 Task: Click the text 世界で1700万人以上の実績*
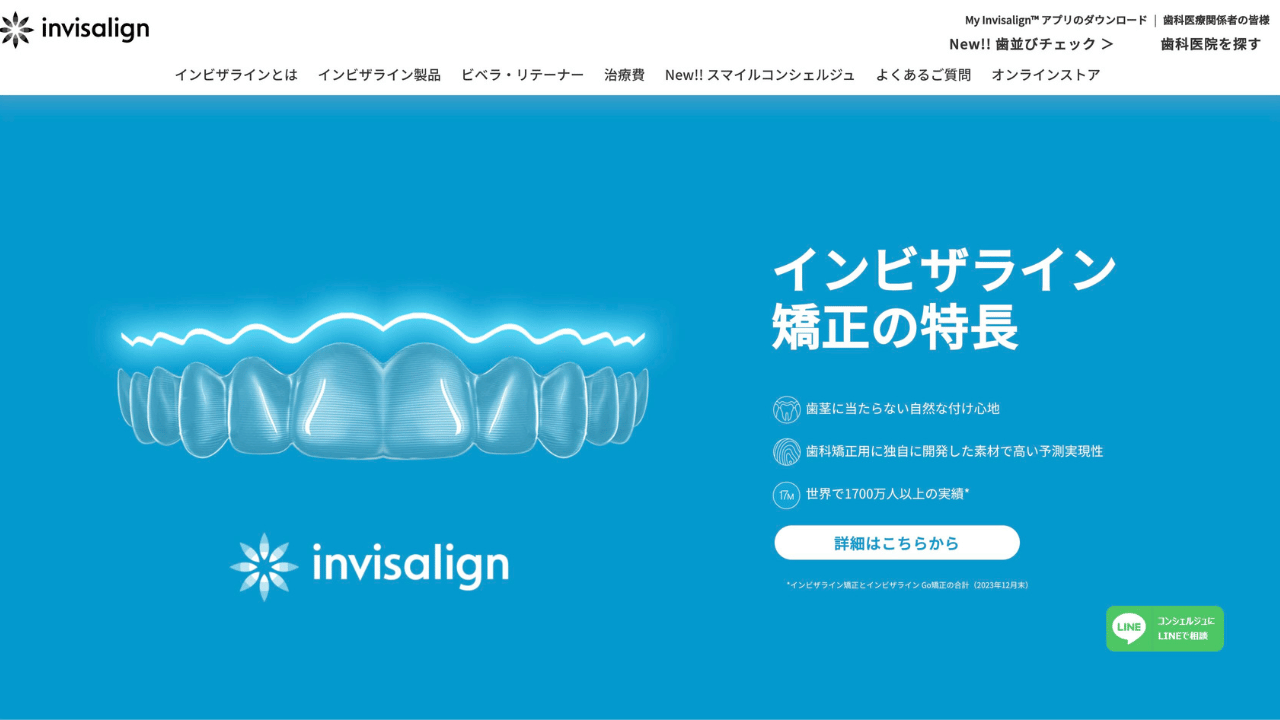888,494
